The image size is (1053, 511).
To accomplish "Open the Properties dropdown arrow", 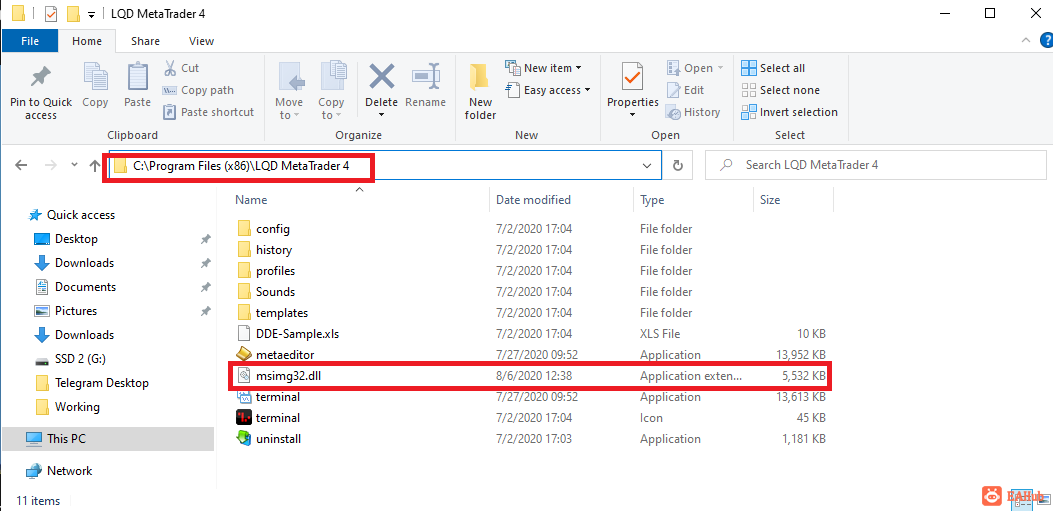I will coord(632,115).
